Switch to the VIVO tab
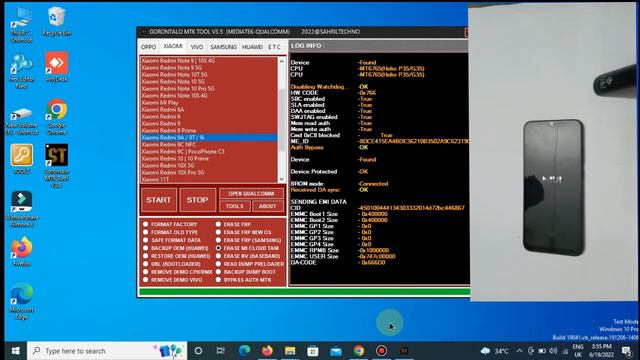Screen dimensions: 640x360 [x=197, y=47]
